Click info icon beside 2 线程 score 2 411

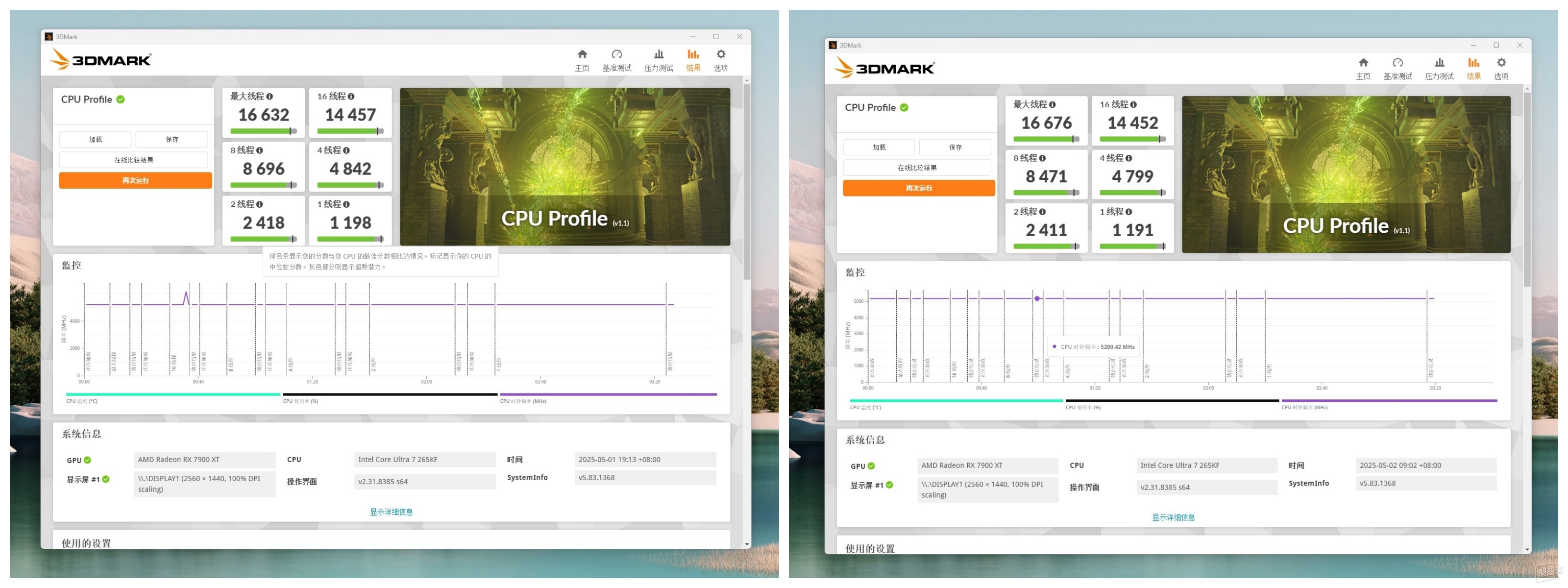click(x=1043, y=212)
